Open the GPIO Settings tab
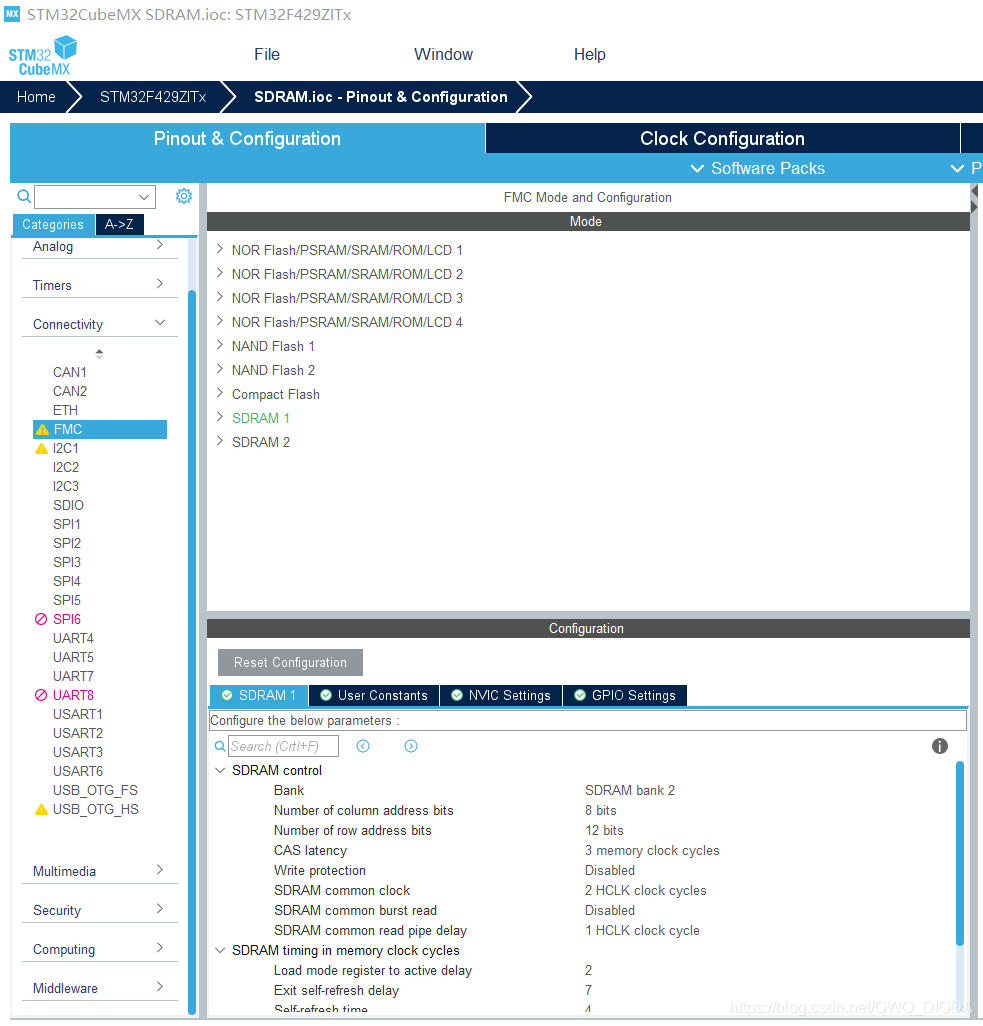The height and width of the screenshot is (1026, 983). (625, 695)
